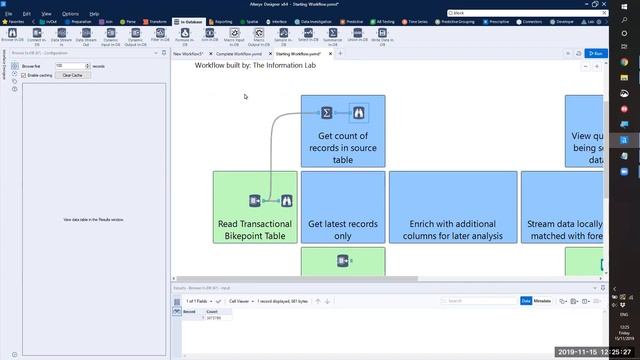Select the Write Data In-DB tool
This screenshot has width=640, height=360.
click(382, 36)
